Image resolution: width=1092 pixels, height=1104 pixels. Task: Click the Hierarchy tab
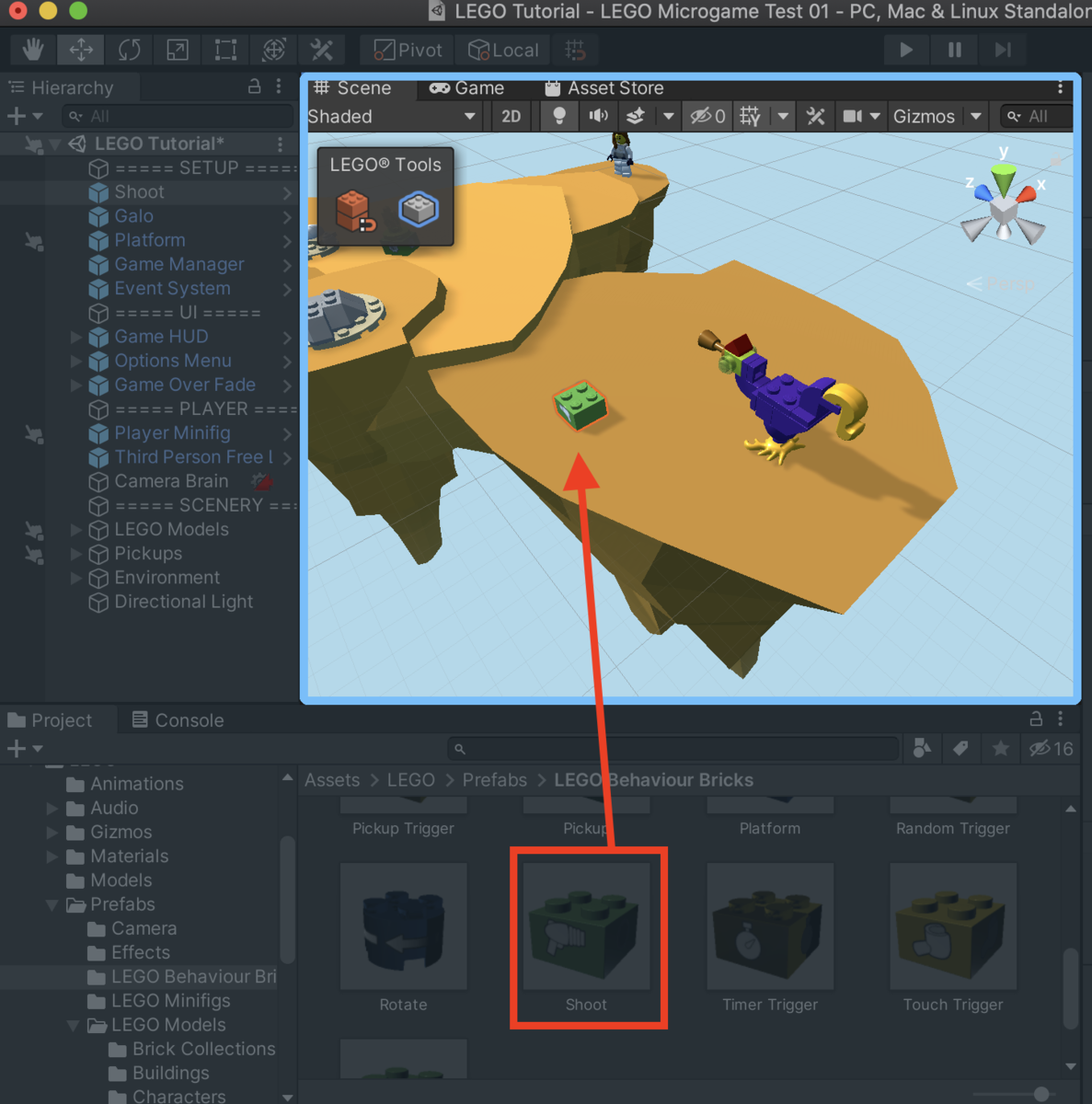[x=62, y=87]
